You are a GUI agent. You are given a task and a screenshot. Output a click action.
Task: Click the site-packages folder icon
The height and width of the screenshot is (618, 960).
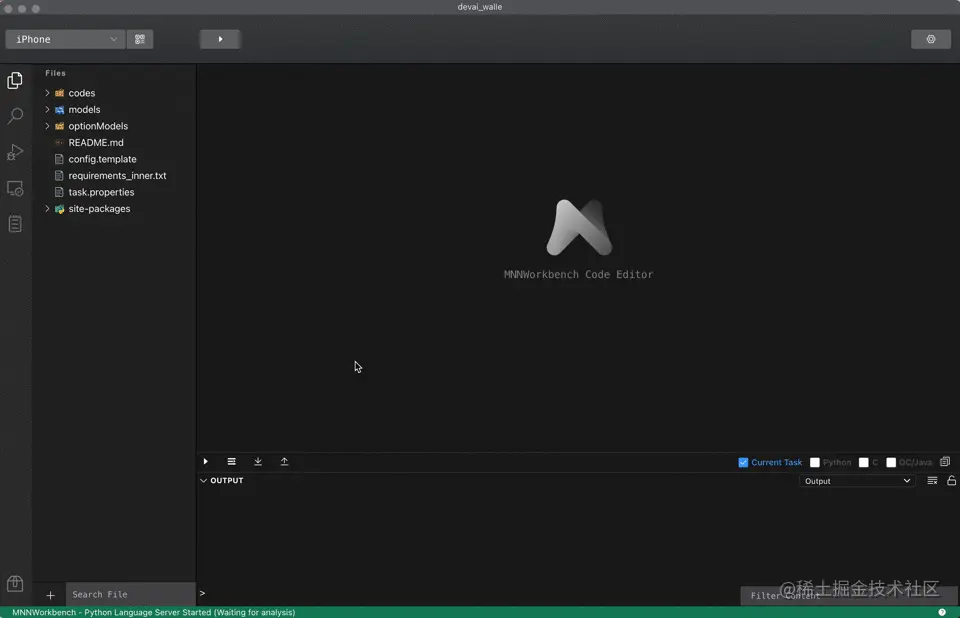[x=59, y=209]
